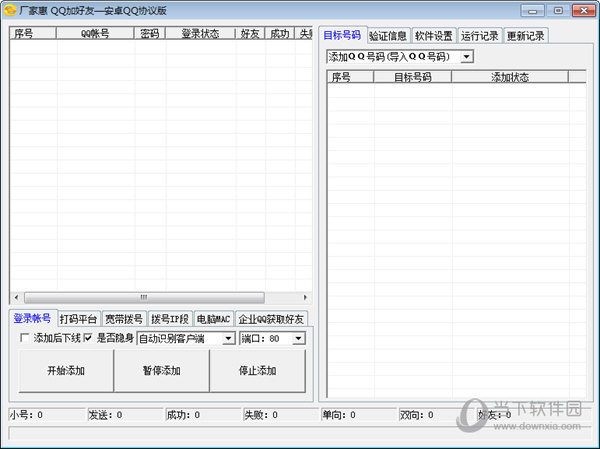The height and width of the screenshot is (449, 600).
Task: Click the account list horizontal scrollbar thumb
Action: point(144,297)
